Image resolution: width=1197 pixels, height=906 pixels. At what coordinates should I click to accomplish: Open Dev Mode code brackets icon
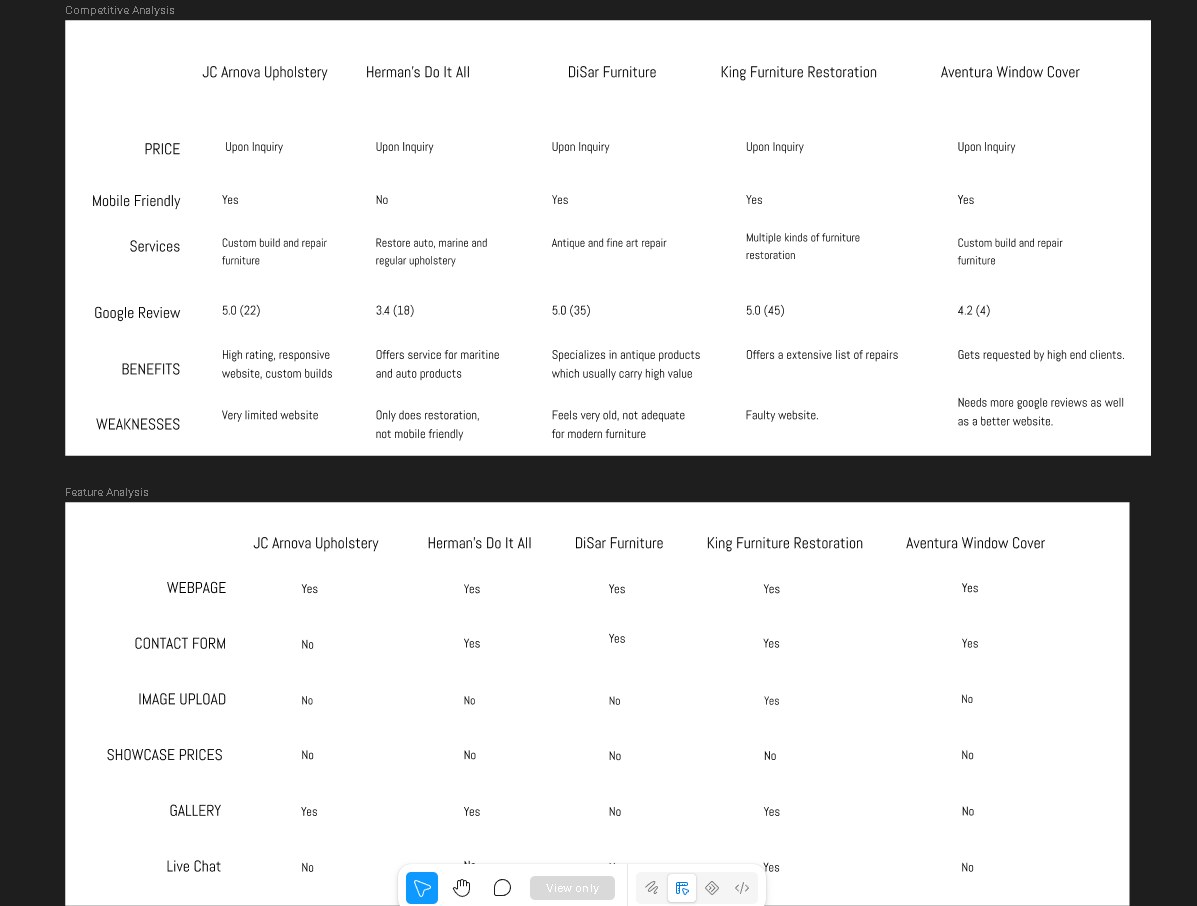click(x=741, y=888)
